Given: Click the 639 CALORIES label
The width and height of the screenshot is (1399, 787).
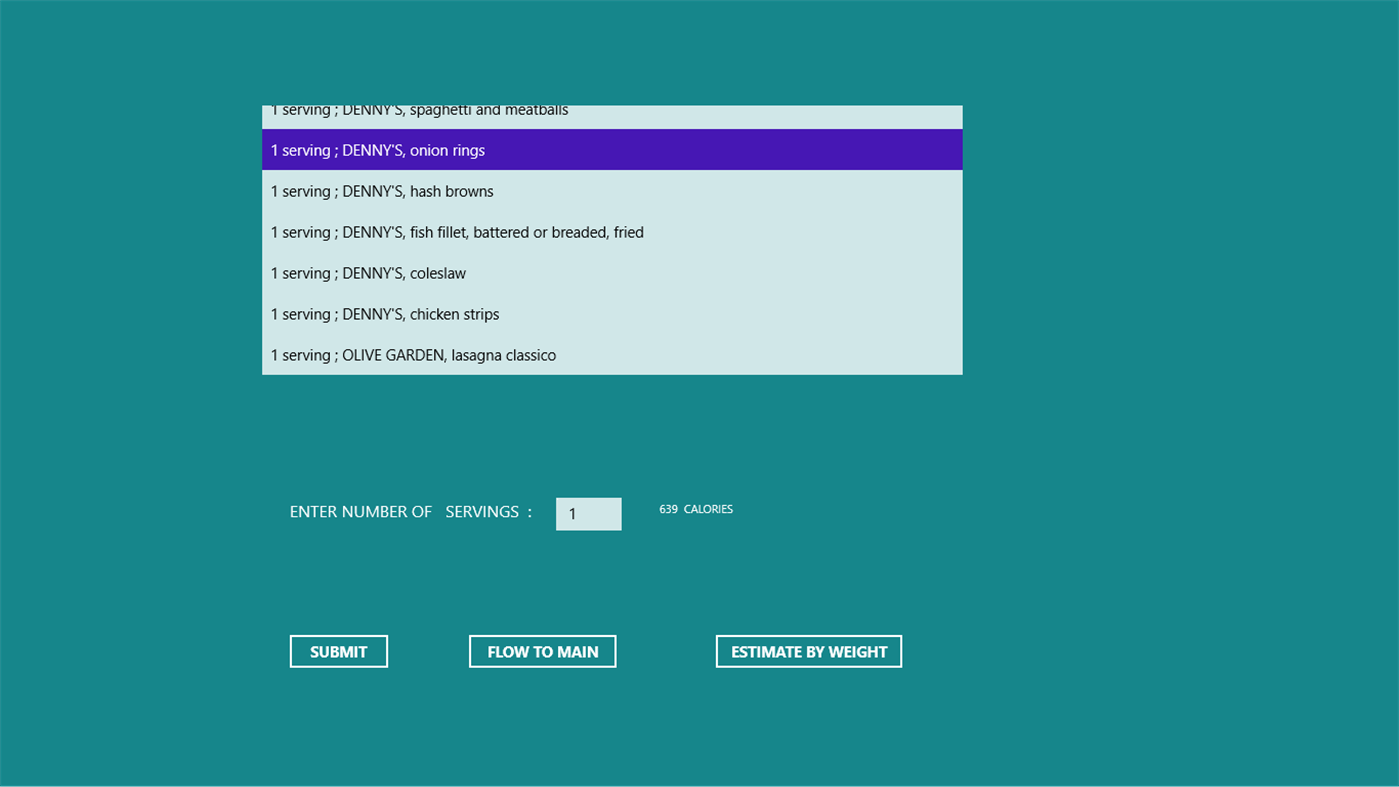Looking at the screenshot, I should pos(695,509).
